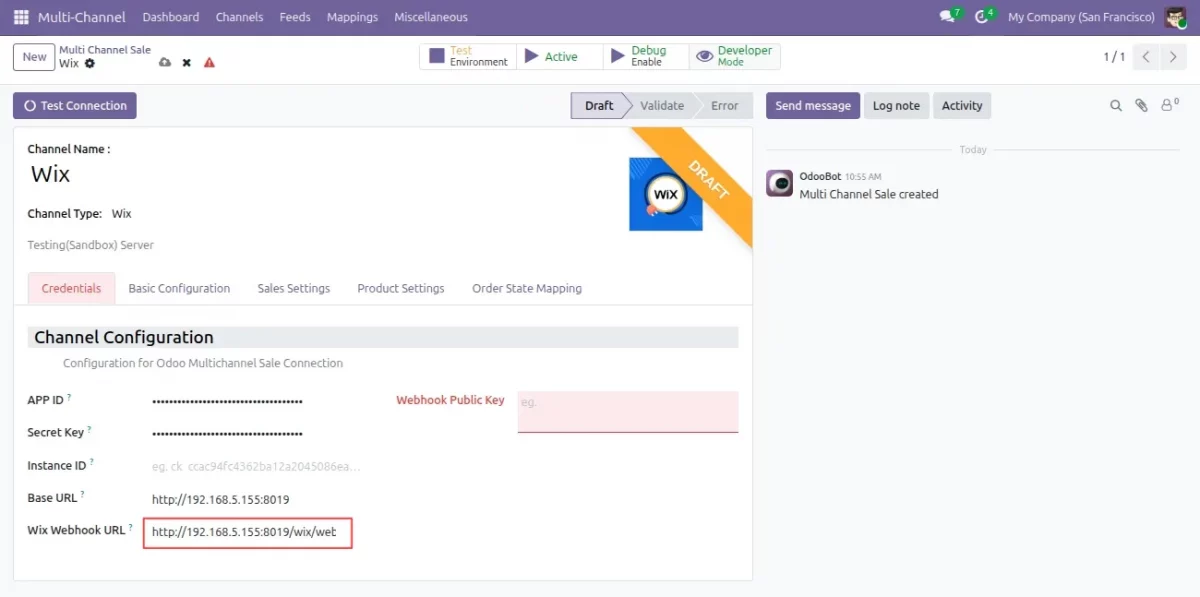The height and width of the screenshot is (597, 1200).
Task: Click the Send message button
Action: (813, 105)
